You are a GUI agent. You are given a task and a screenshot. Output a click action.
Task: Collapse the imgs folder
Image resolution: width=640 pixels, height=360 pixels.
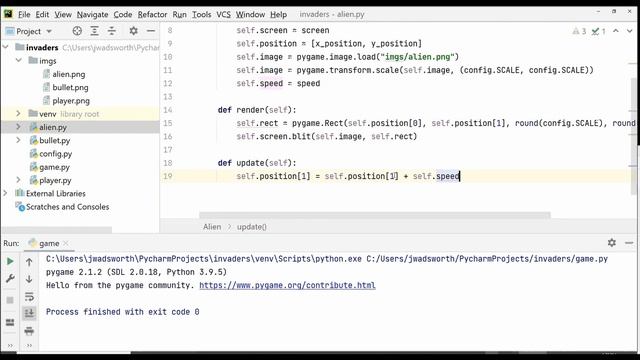19,60
